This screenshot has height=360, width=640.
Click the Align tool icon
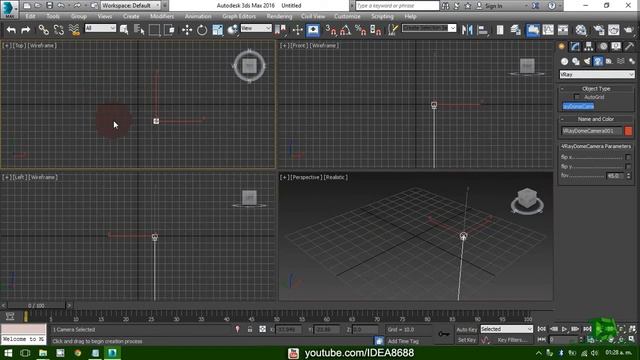pyautogui.click(x=483, y=30)
